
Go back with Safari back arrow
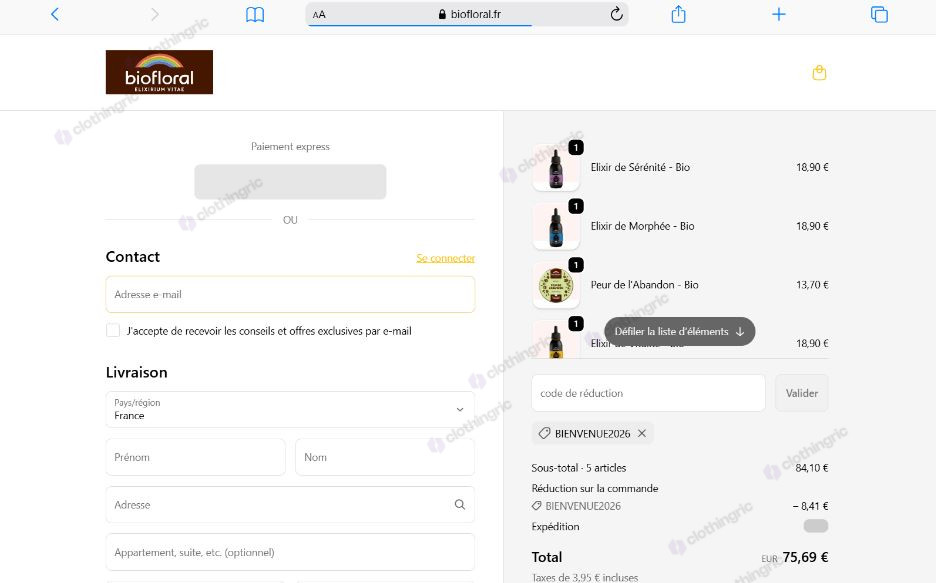click(x=55, y=14)
